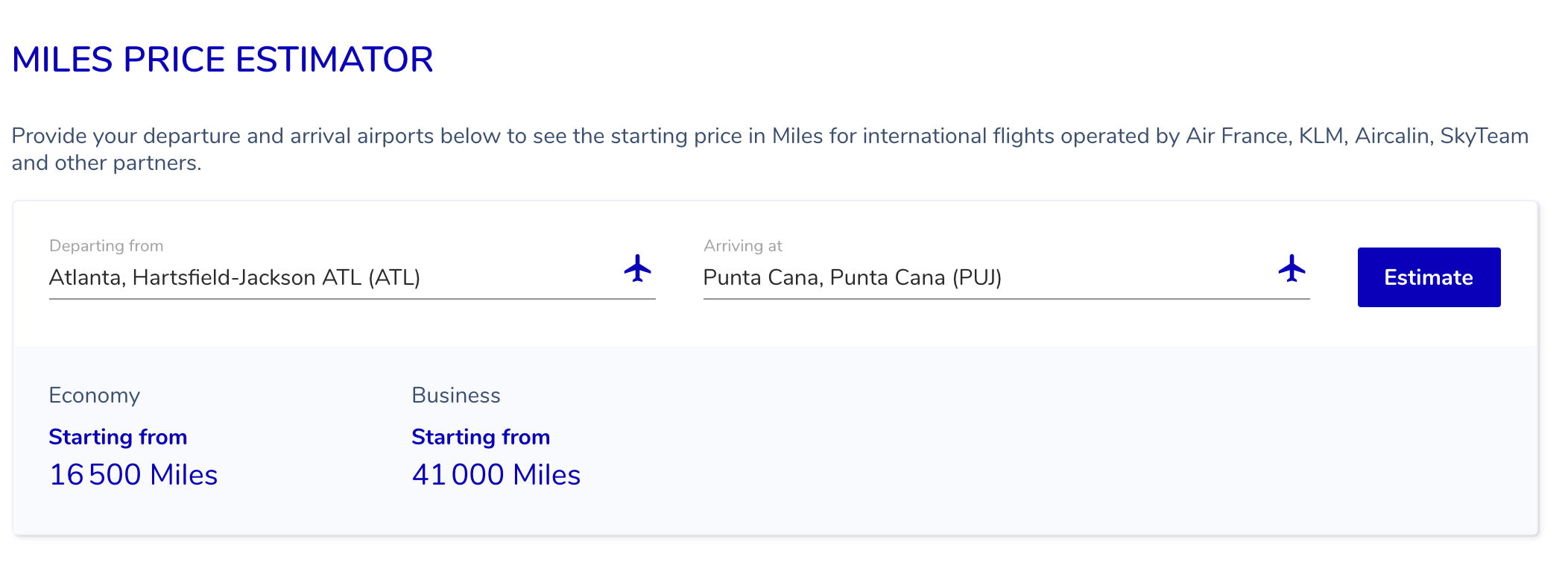Image resolution: width=1568 pixels, height=586 pixels.
Task: Click the word "KLM" in the description
Action: [x=1322, y=136]
